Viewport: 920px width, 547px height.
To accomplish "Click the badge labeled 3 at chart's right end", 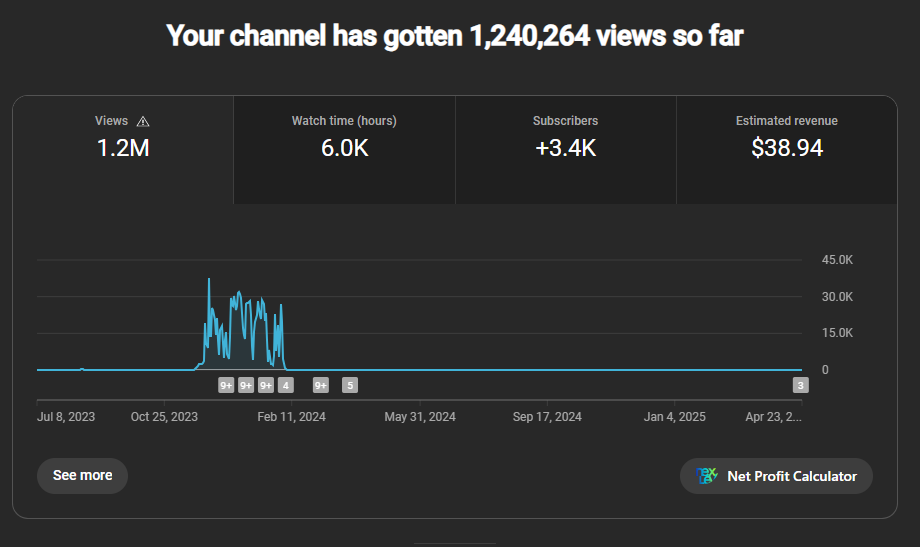I will [800, 385].
